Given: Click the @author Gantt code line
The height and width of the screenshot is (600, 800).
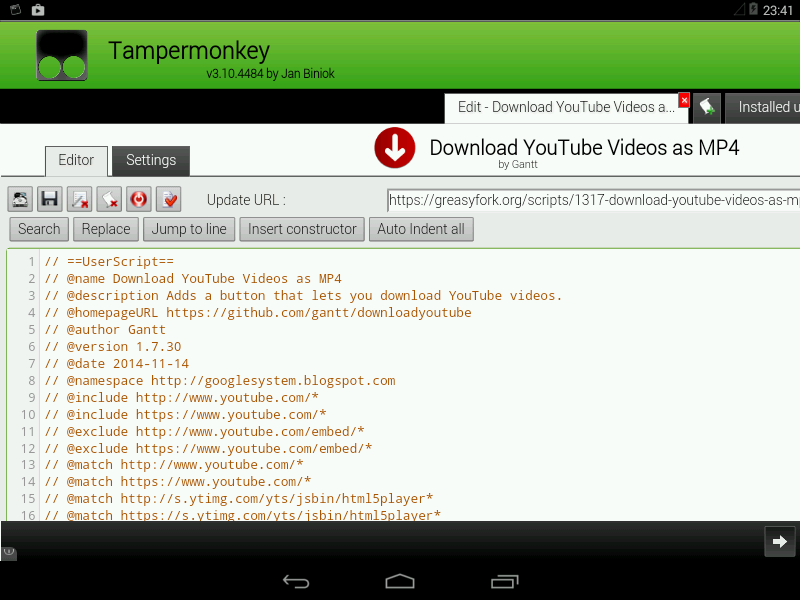Looking at the screenshot, I should [x=105, y=330].
